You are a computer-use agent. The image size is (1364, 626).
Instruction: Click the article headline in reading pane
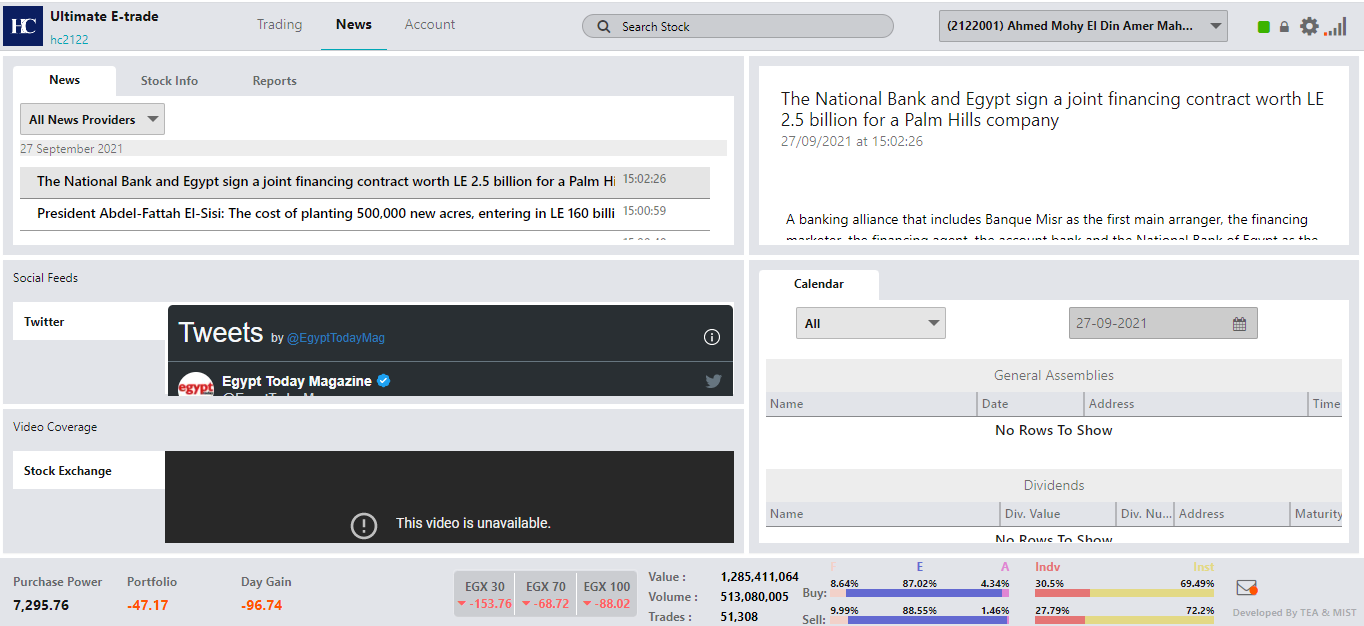(x=1052, y=109)
